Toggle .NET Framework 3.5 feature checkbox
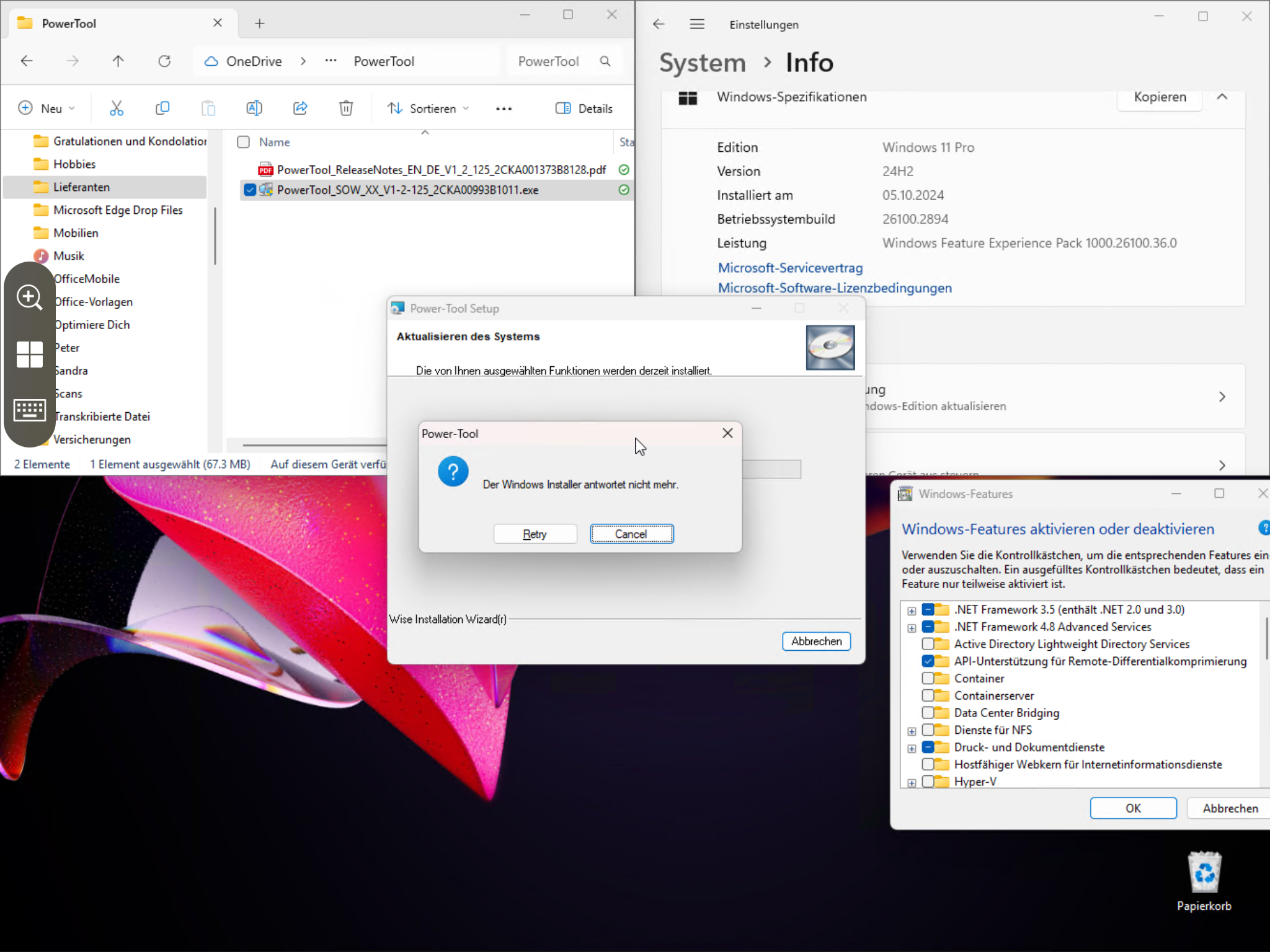 click(x=928, y=609)
